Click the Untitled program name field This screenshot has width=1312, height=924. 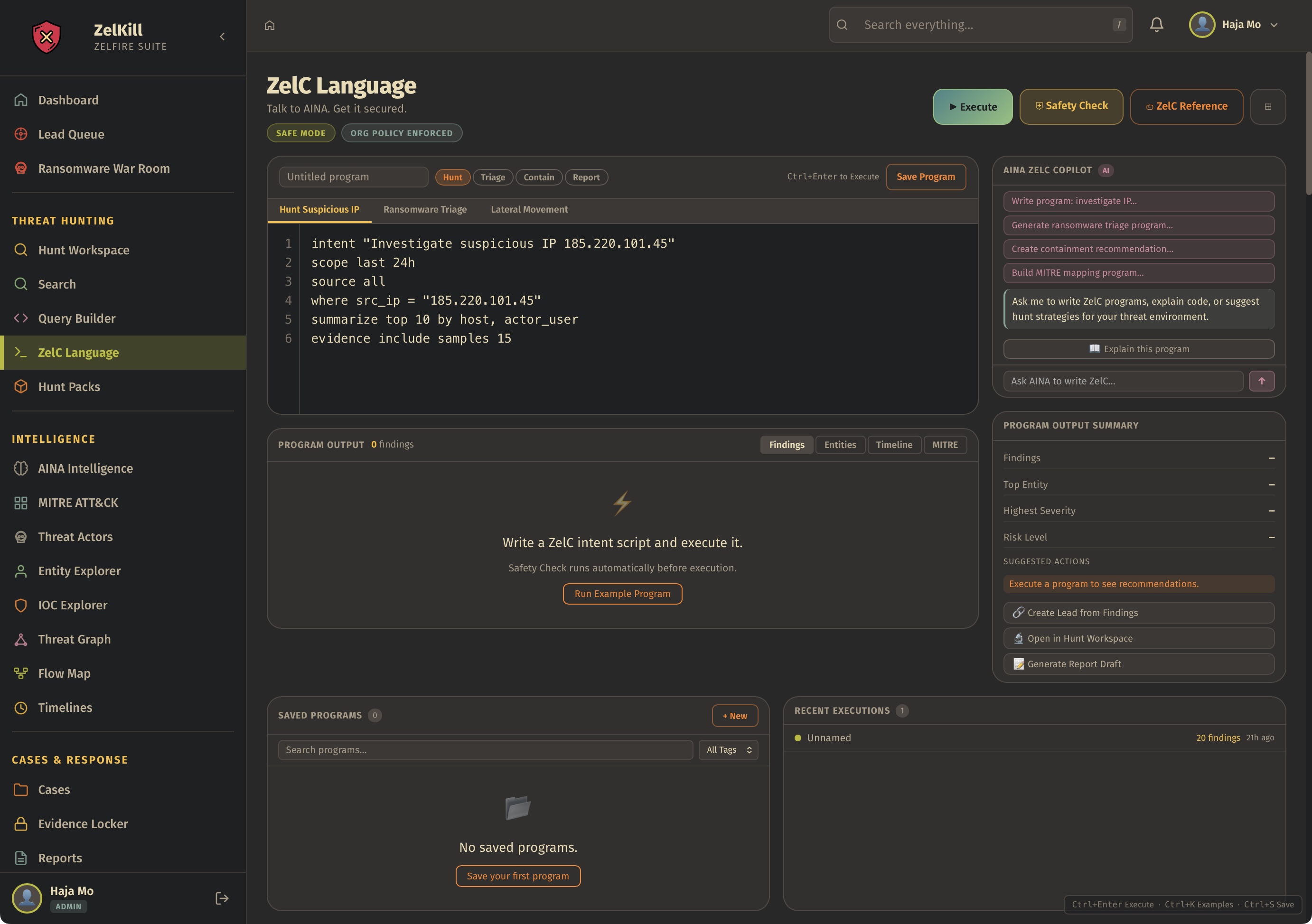click(353, 177)
